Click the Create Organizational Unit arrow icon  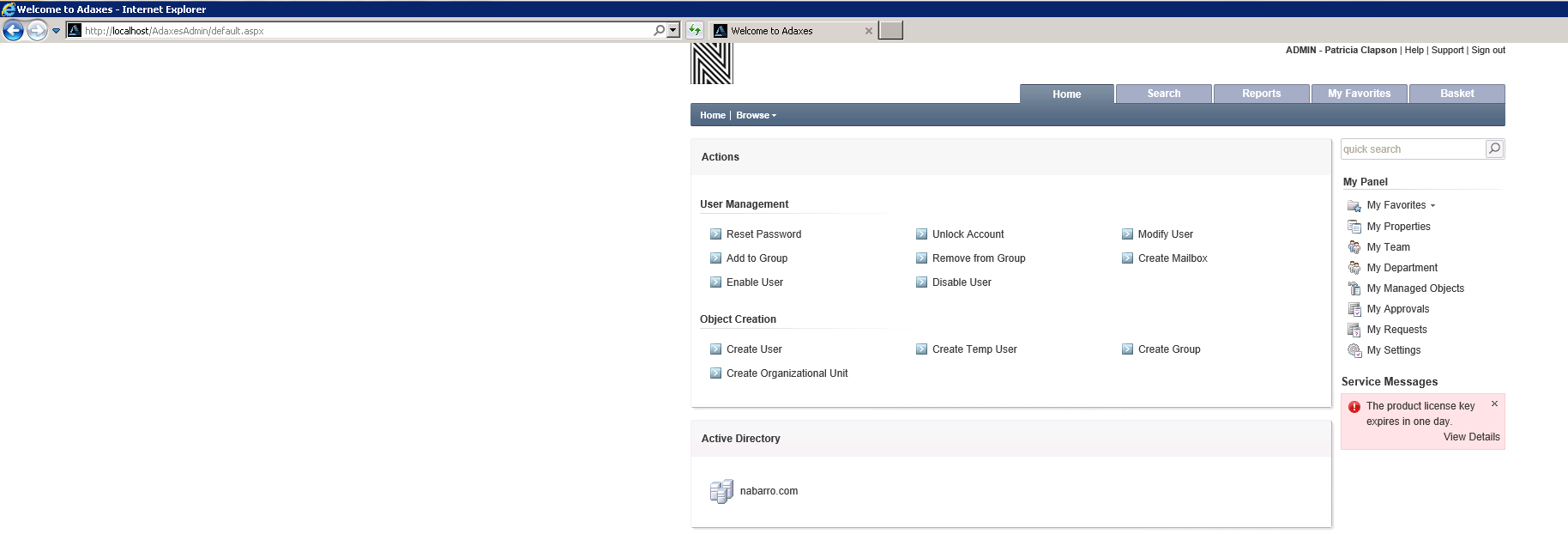pyautogui.click(x=715, y=373)
